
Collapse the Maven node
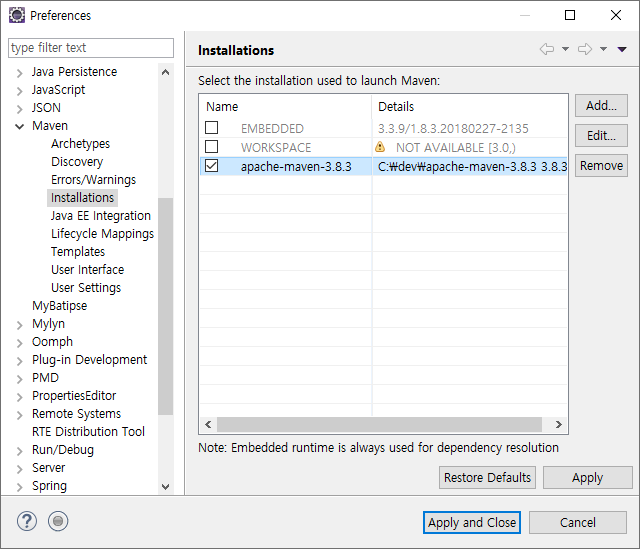coord(19,127)
